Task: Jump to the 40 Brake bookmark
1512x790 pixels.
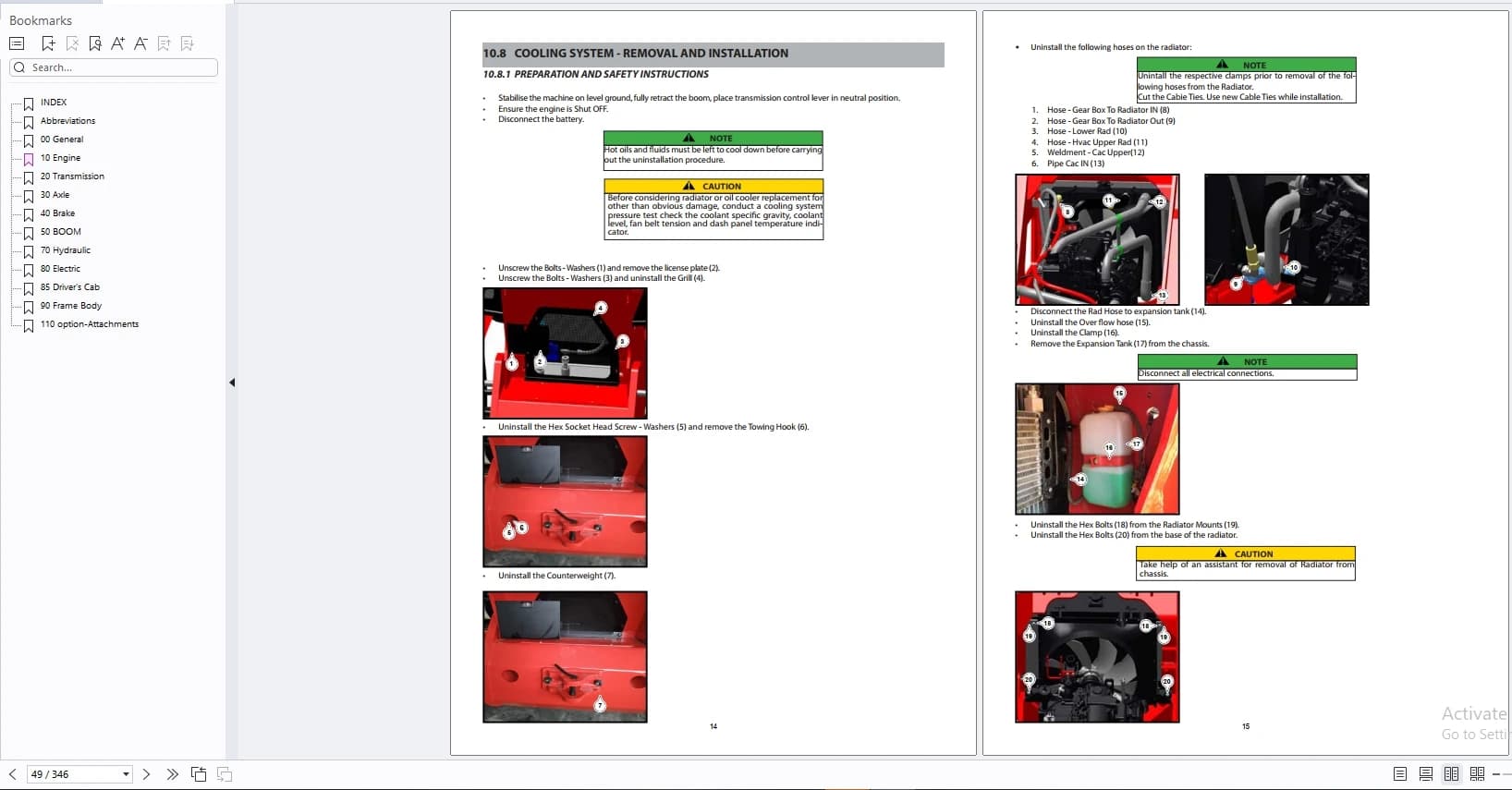Action: [x=57, y=213]
